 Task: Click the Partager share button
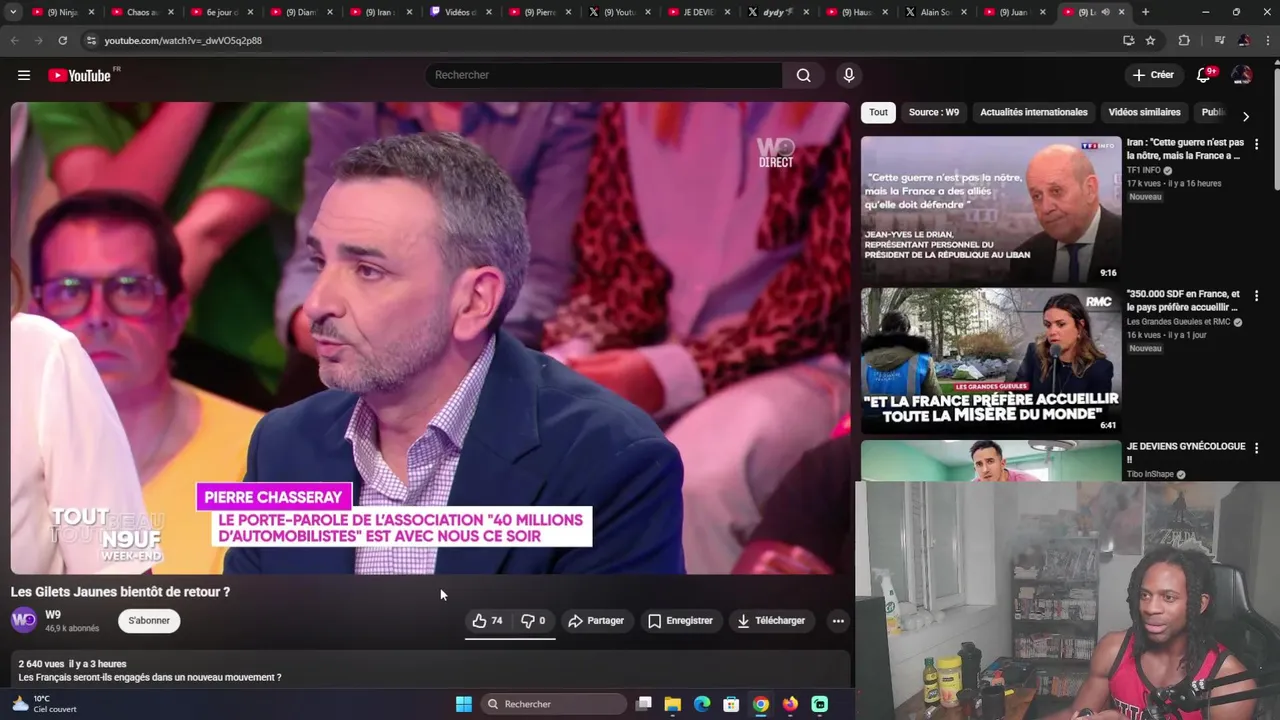pyautogui.click(x=596, y=621)
